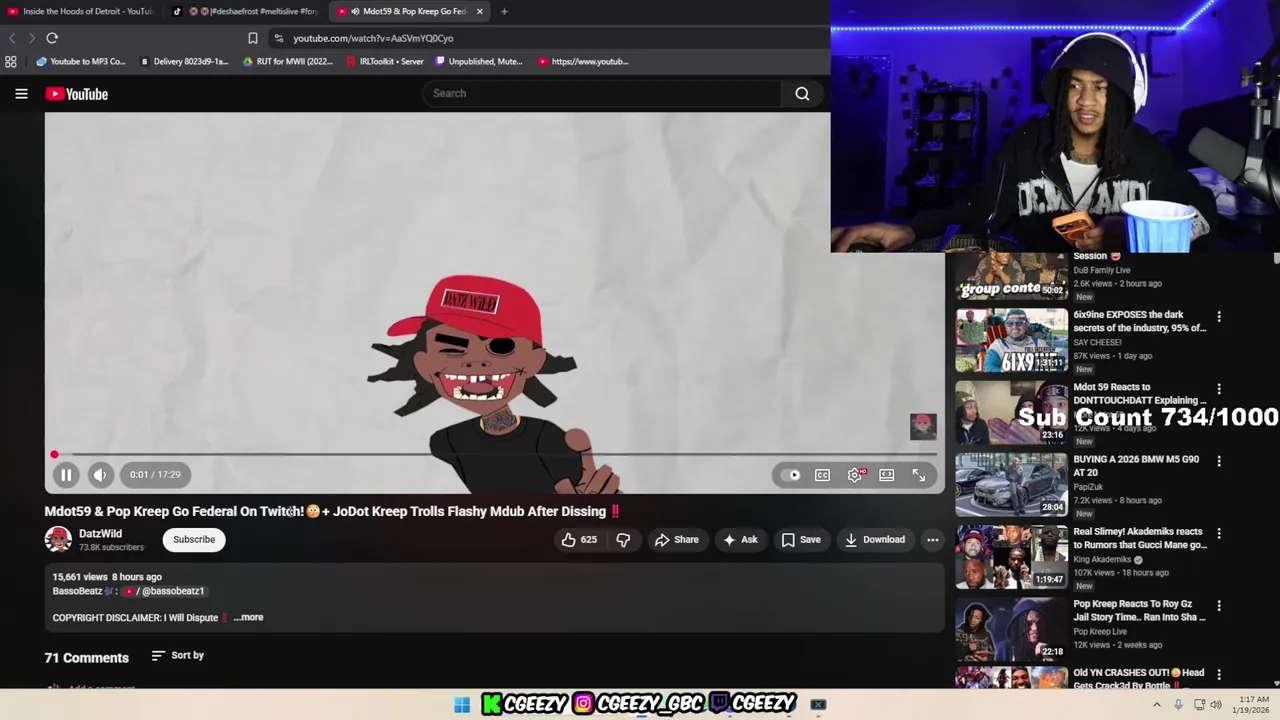Open the DatzWild channel name link
This screenshot has width=1280, height=720.
pyautogui.click(x=100, y=534)
